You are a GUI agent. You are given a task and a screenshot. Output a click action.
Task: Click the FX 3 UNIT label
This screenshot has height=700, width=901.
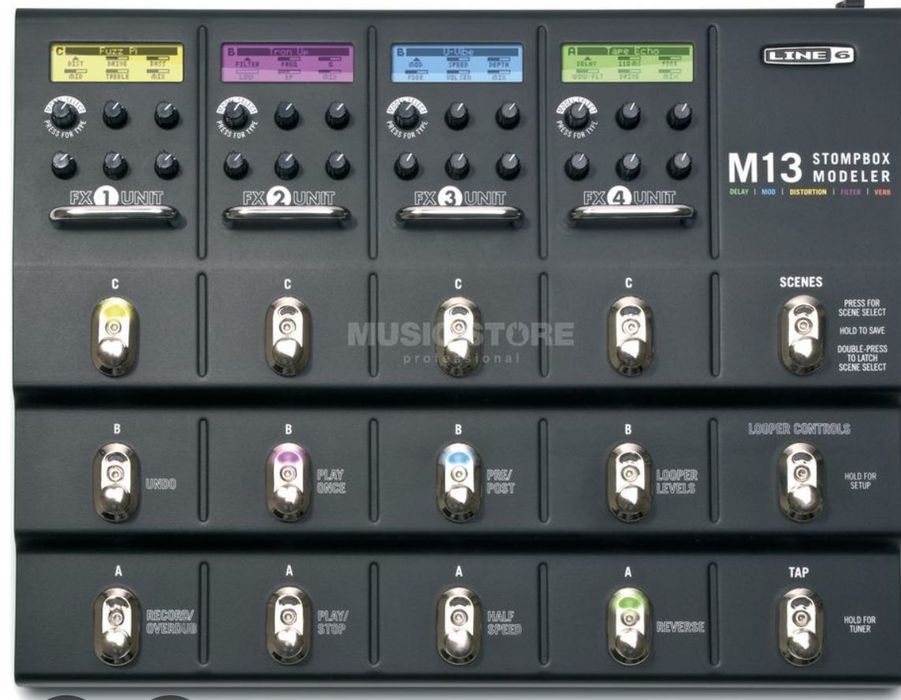[x=459, y=198]
